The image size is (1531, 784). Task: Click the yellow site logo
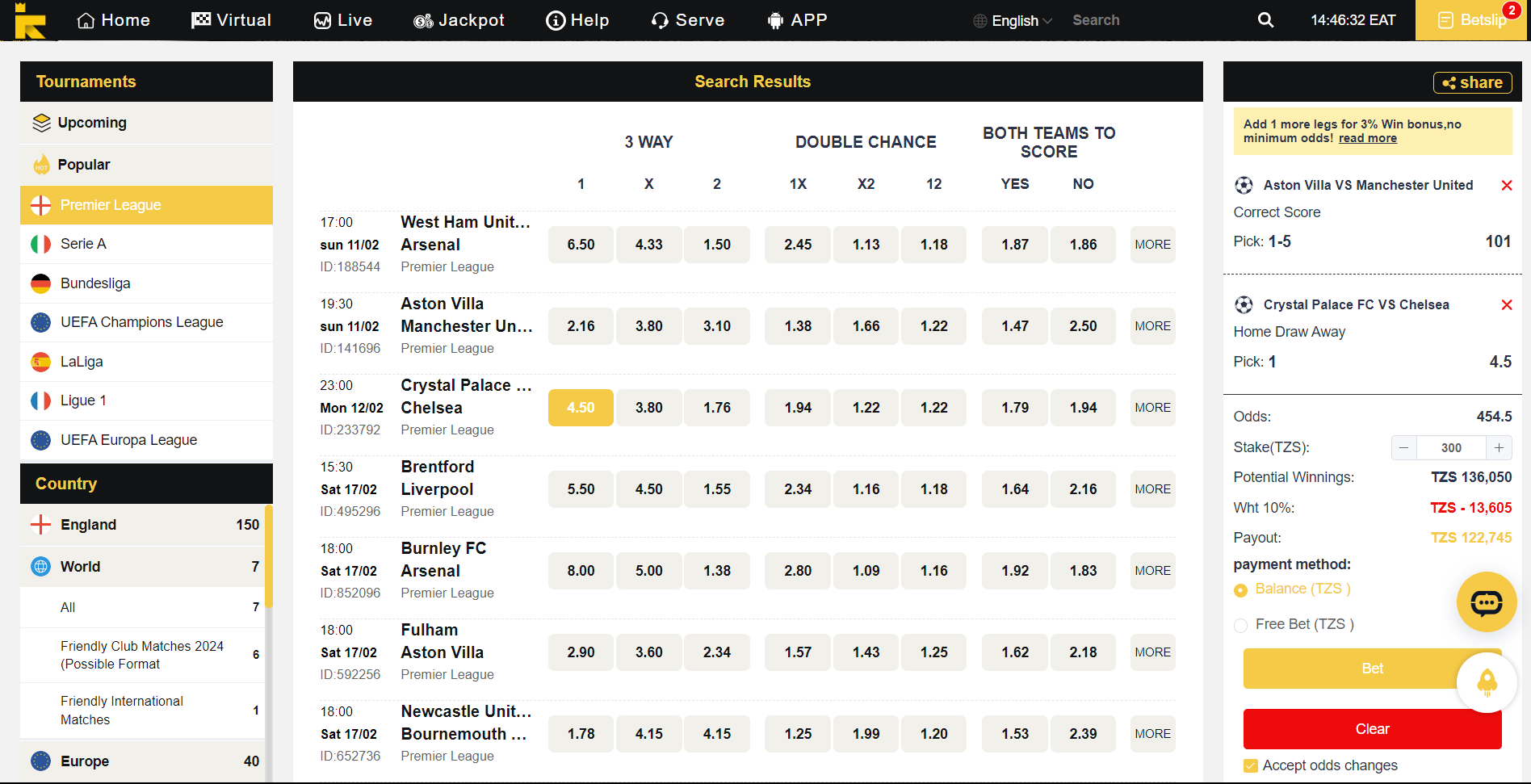point(29,20)
